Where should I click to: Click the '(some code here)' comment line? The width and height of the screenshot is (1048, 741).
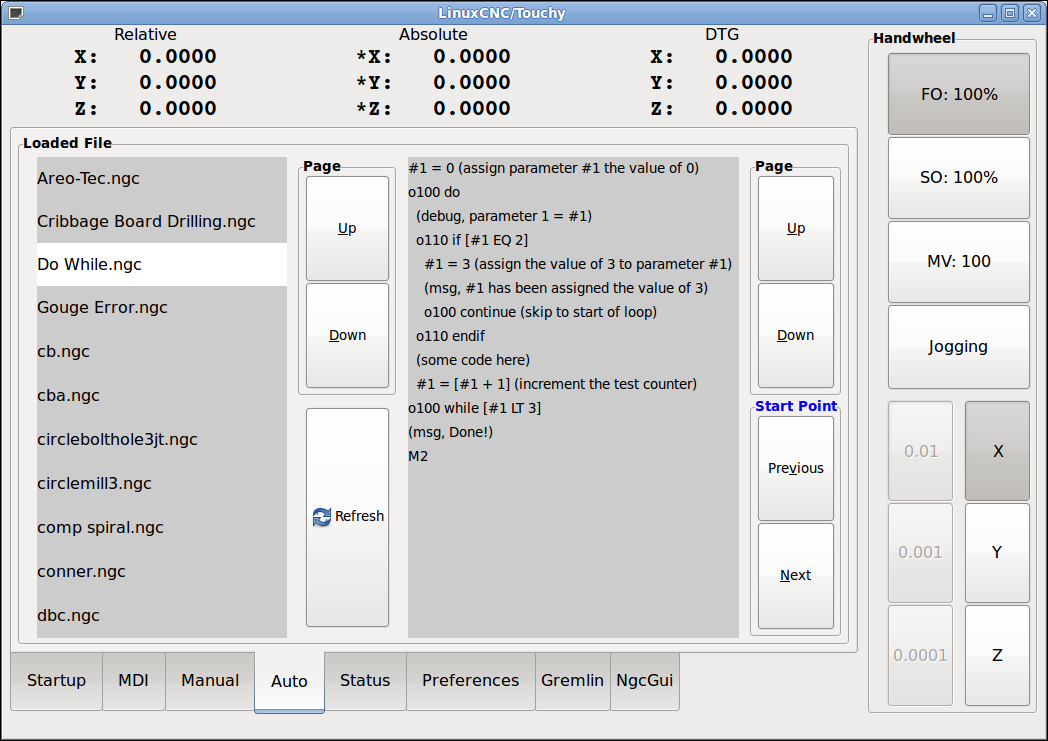(473, 360)
